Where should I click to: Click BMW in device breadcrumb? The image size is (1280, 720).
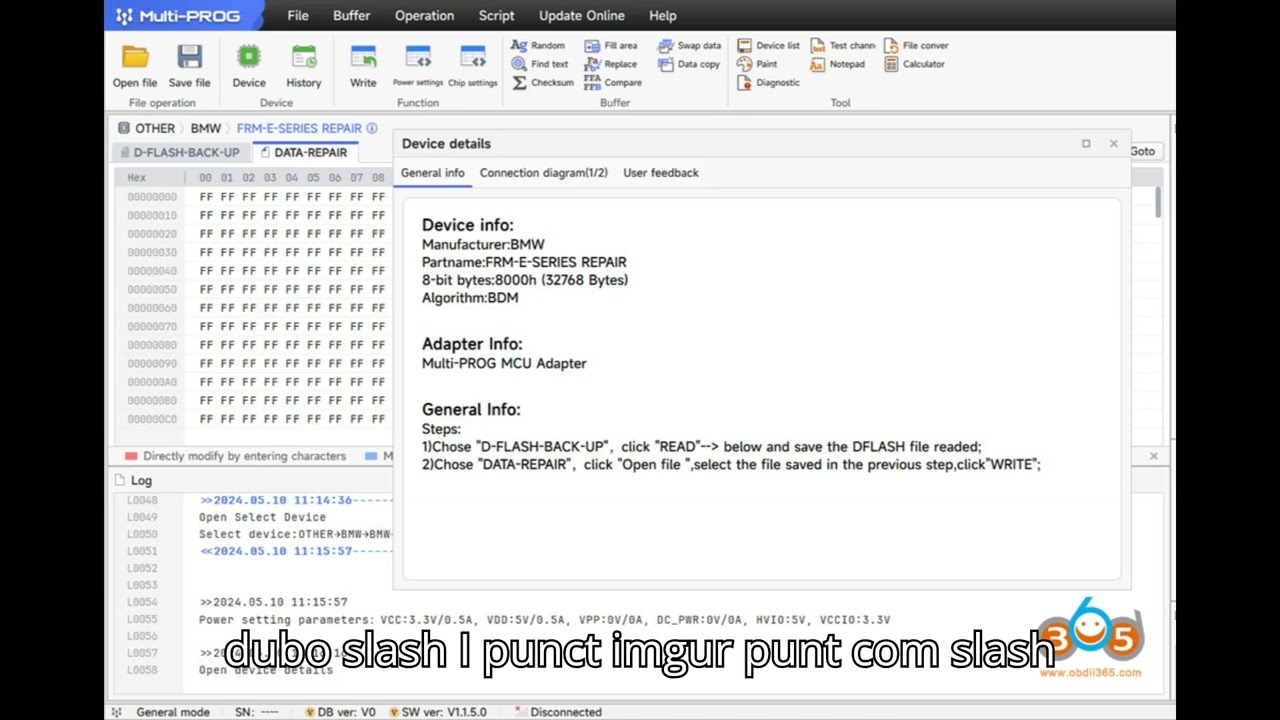tap(206, 128)
